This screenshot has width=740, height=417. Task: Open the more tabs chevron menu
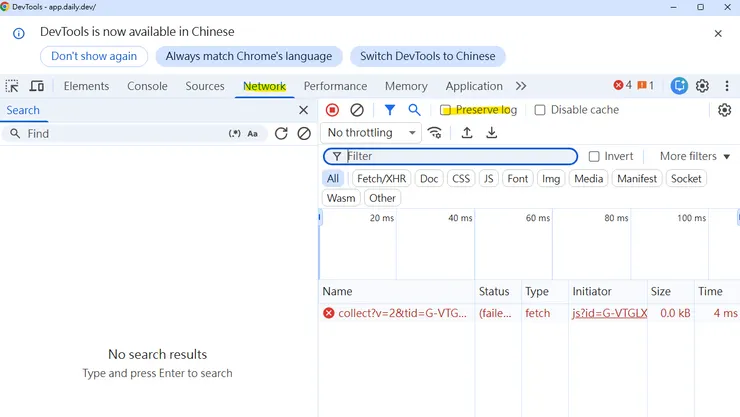[x=521, y=86]
